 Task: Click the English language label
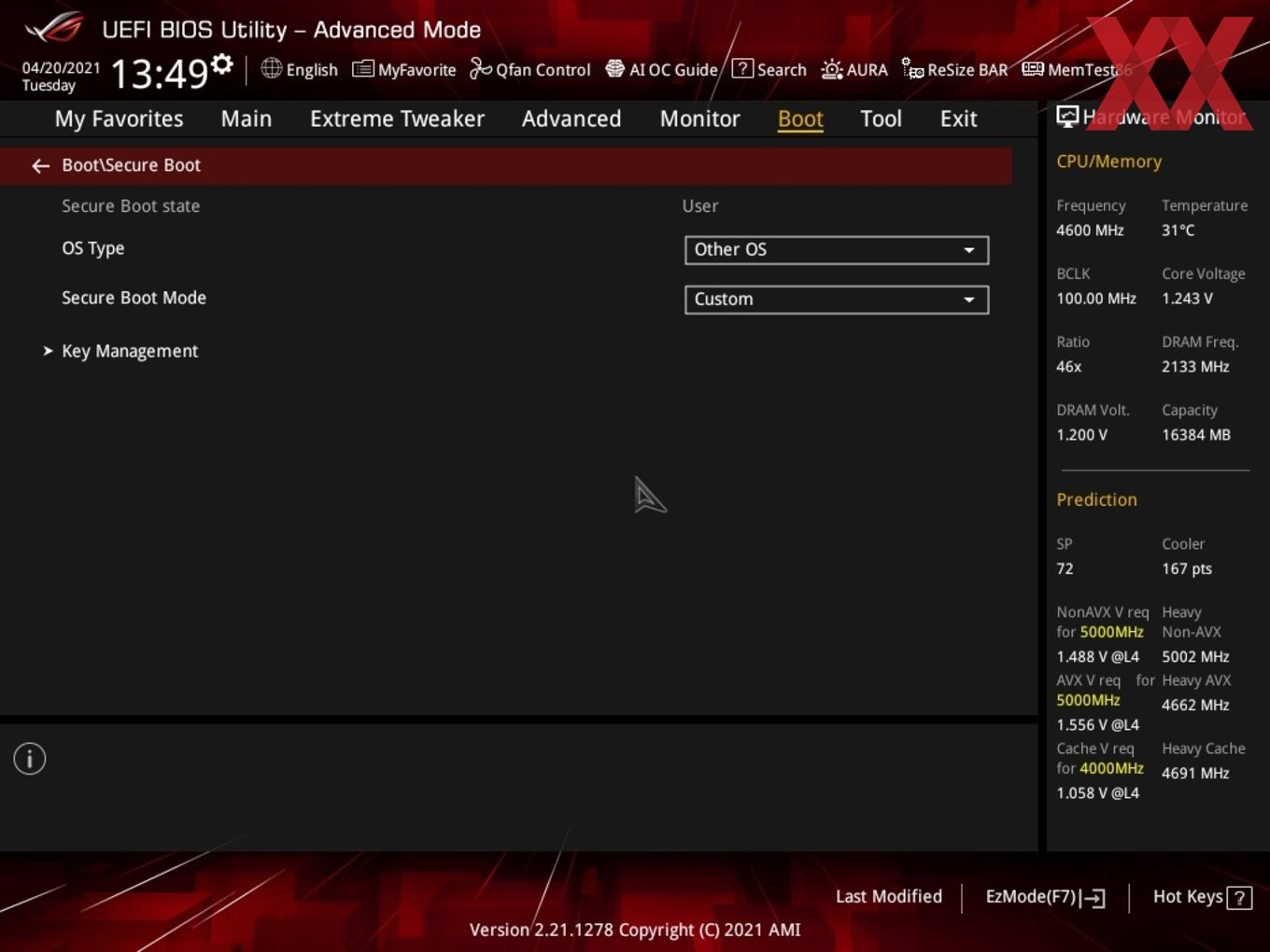[x=312, y=70]
